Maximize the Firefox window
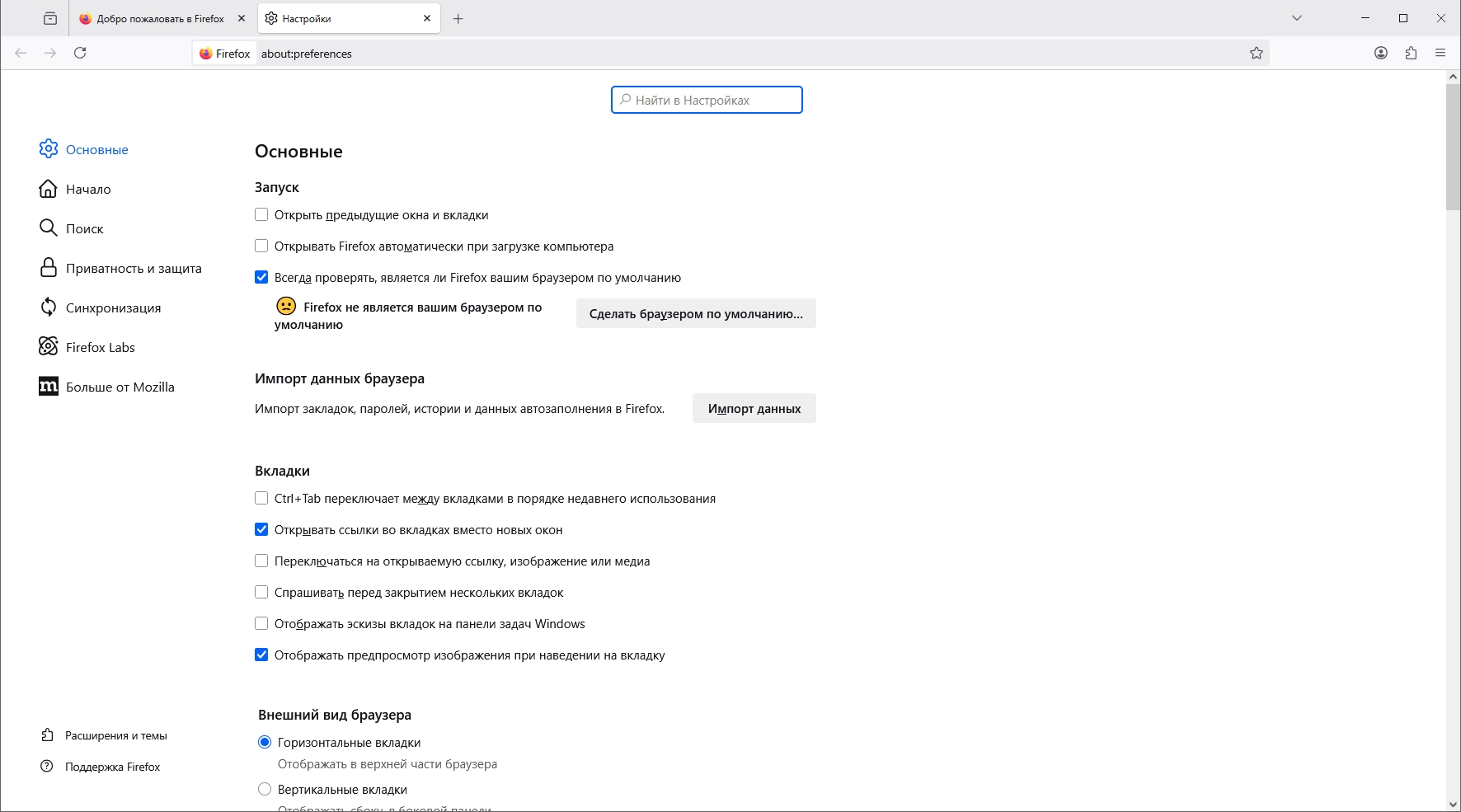Viewport: 1461px width, 812px height. click(x=1403, y=18)
